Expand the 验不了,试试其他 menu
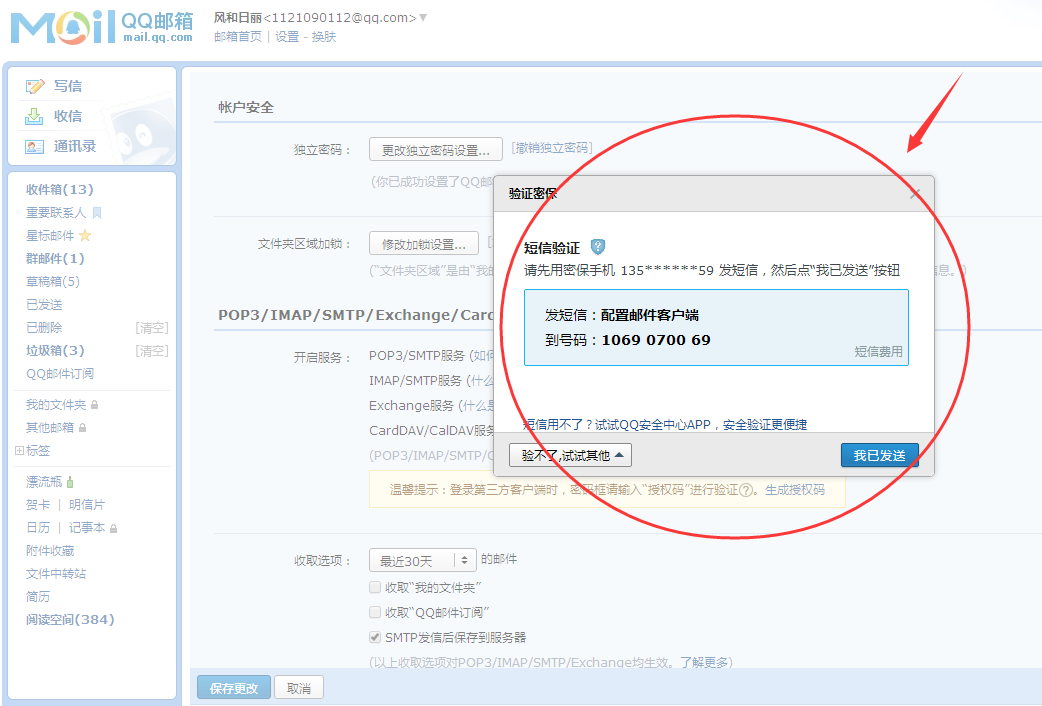 pos(570,455)
